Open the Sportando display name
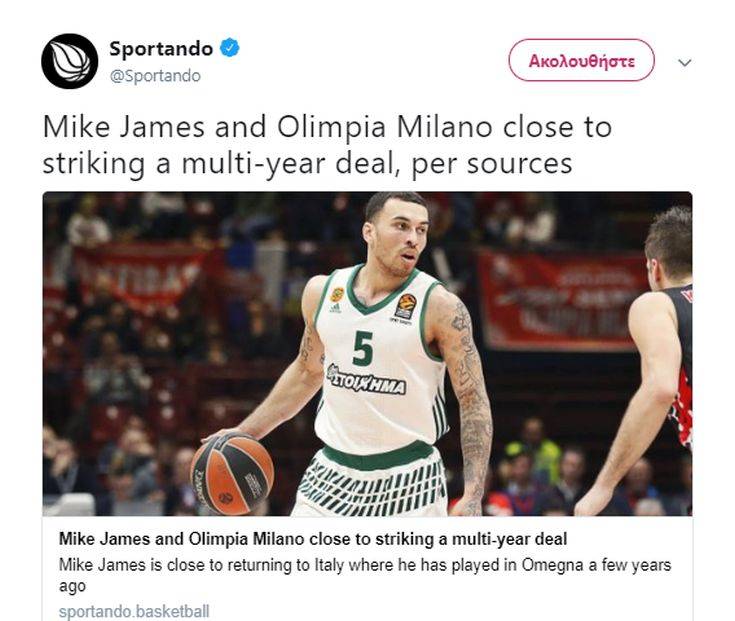Viewport: 735px width, 621px height. [161, 48]
